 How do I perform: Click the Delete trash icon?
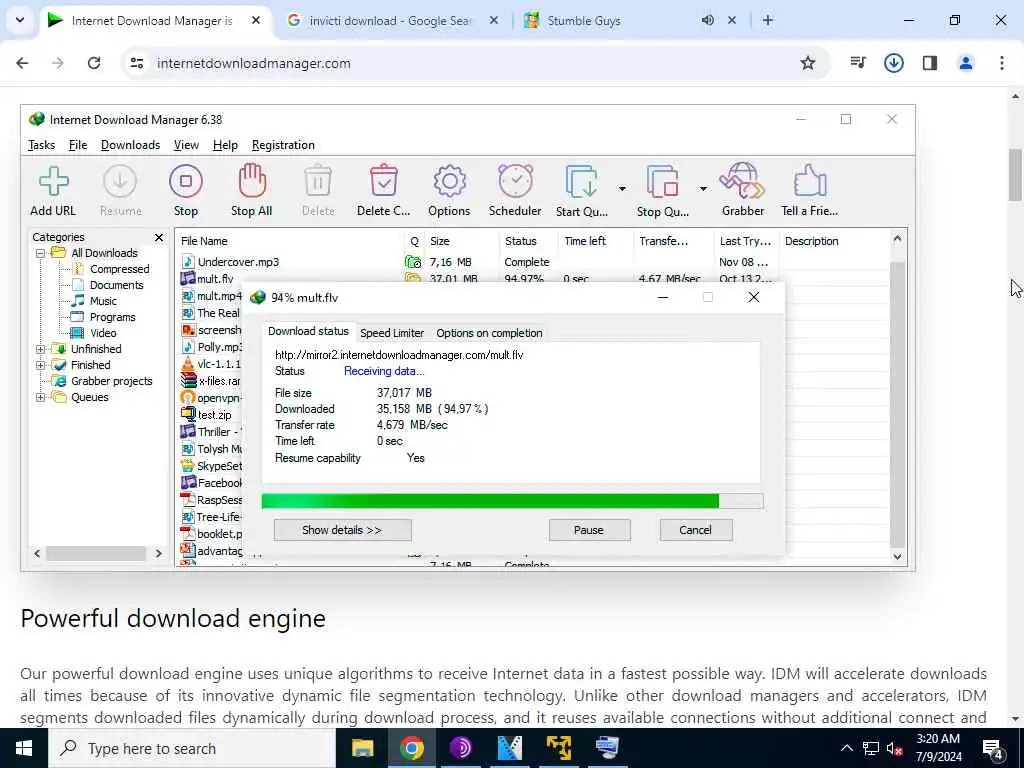click(x=318, y=182)
